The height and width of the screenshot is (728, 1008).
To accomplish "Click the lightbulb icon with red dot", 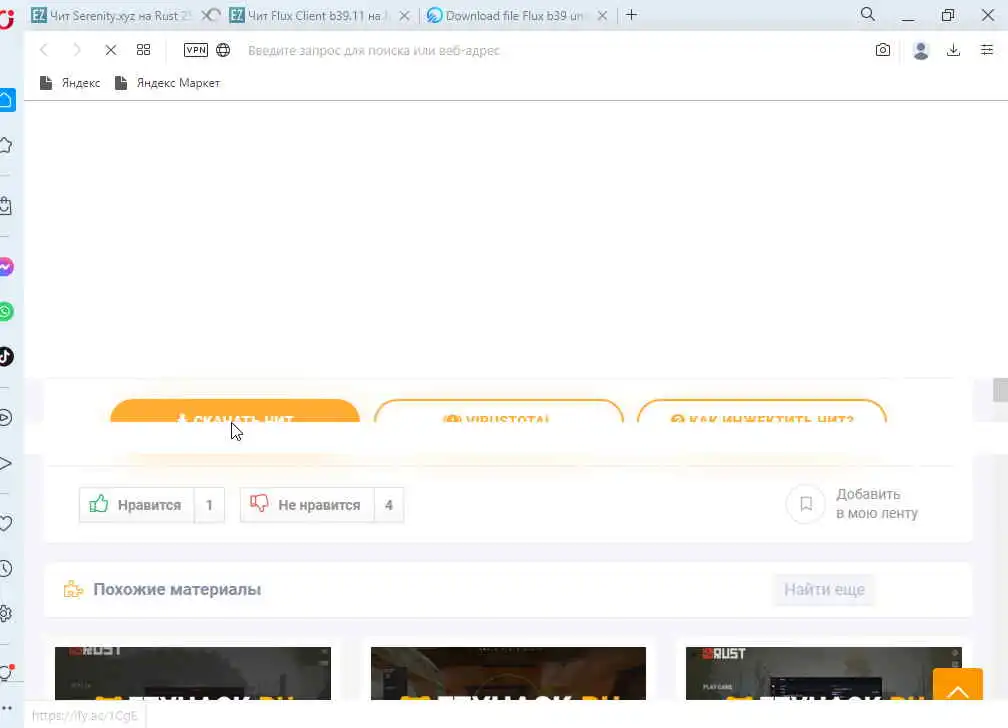I will tap(6, 673).
